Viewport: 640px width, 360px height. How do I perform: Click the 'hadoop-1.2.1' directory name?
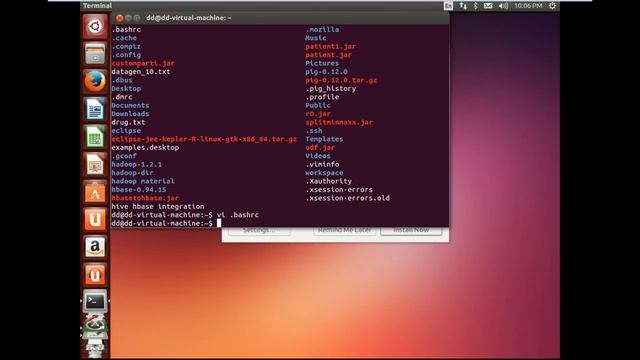tap(136, 164)
